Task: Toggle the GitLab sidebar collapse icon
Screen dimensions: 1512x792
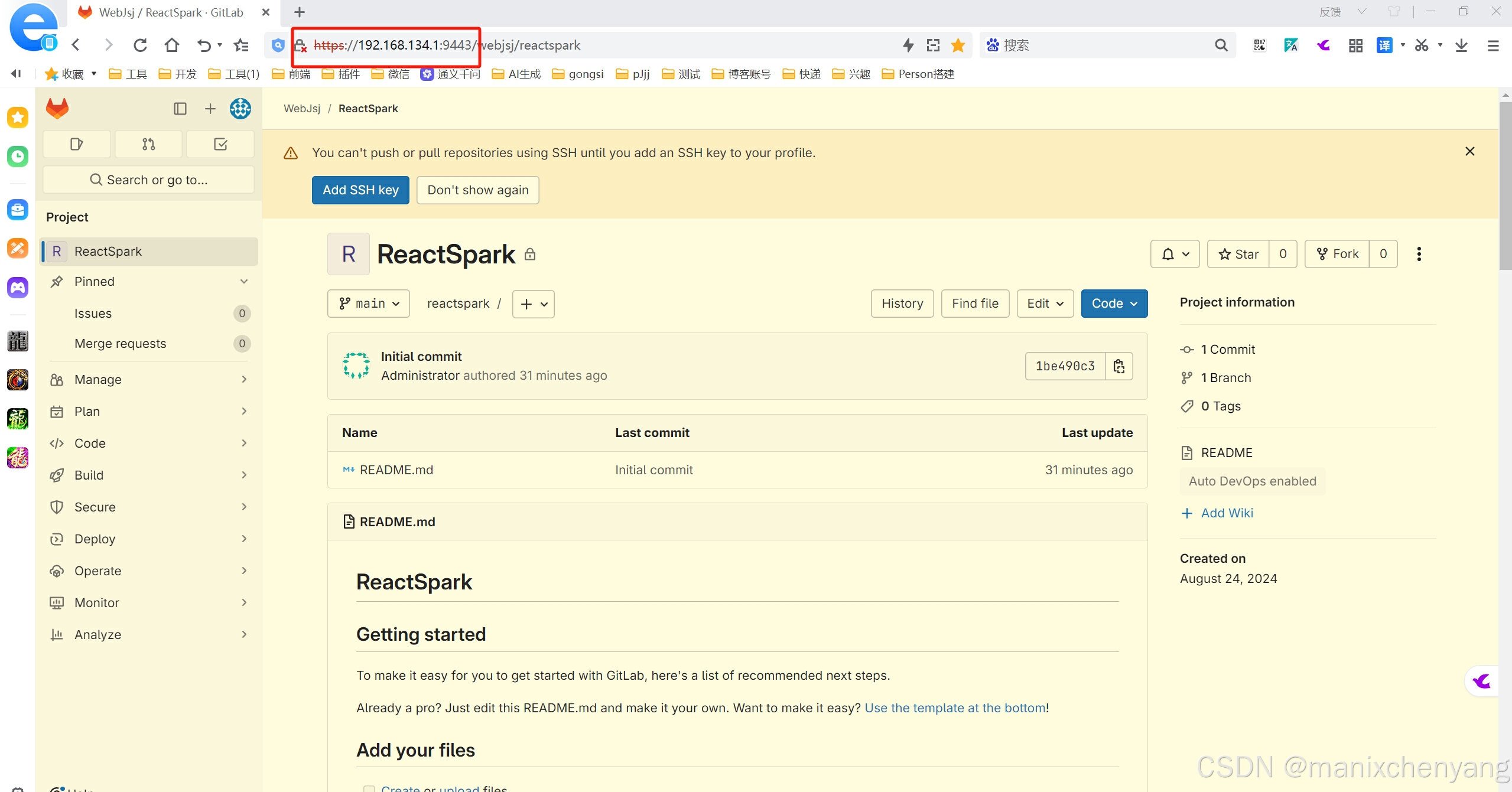Action: point(180,109)
